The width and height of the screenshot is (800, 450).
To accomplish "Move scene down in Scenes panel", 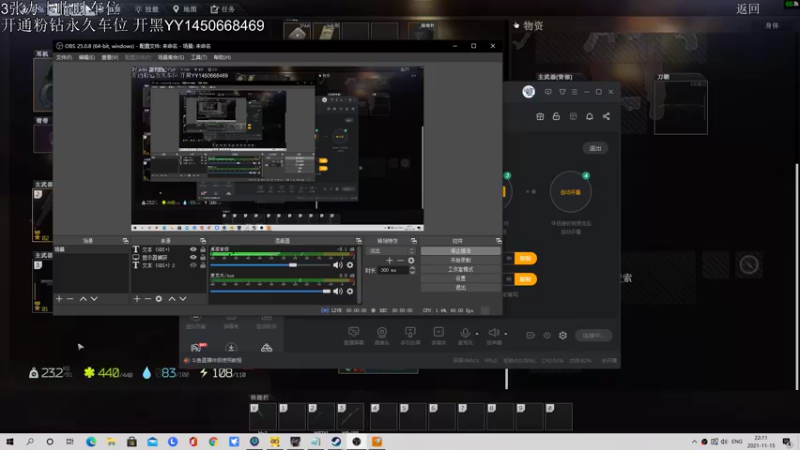I will (94, 299).
